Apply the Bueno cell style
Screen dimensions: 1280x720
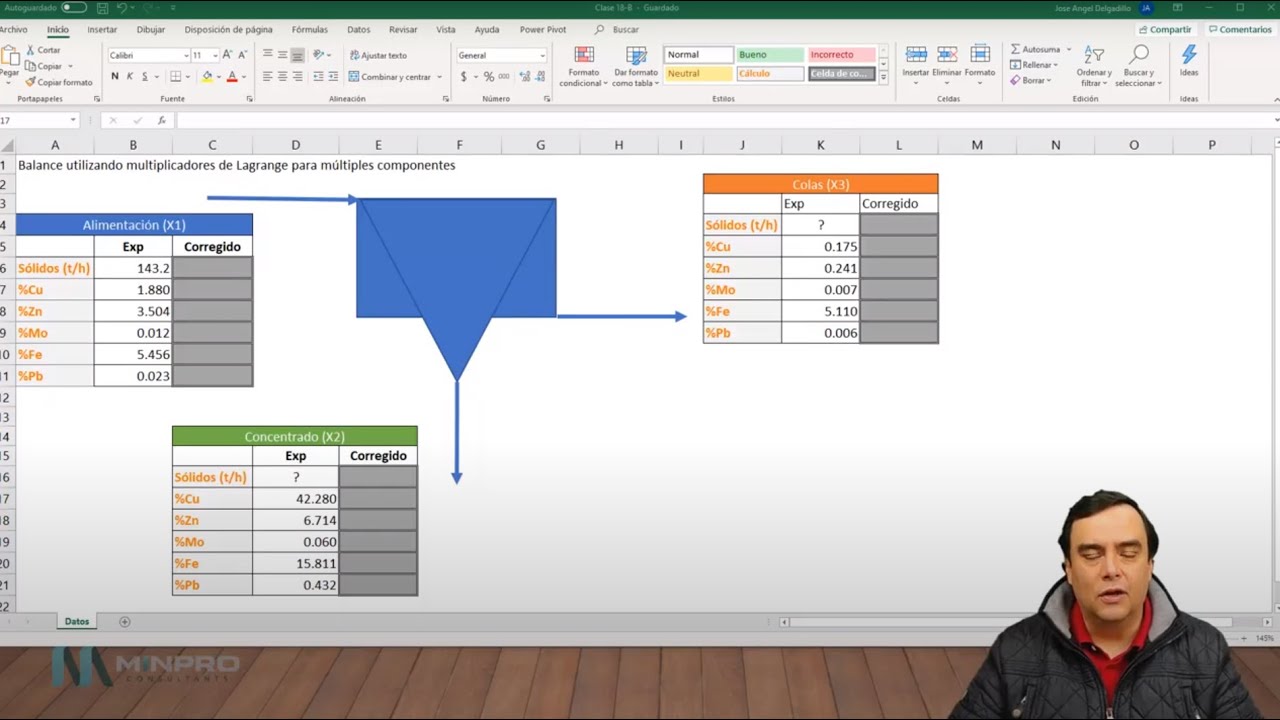(770, 55)
